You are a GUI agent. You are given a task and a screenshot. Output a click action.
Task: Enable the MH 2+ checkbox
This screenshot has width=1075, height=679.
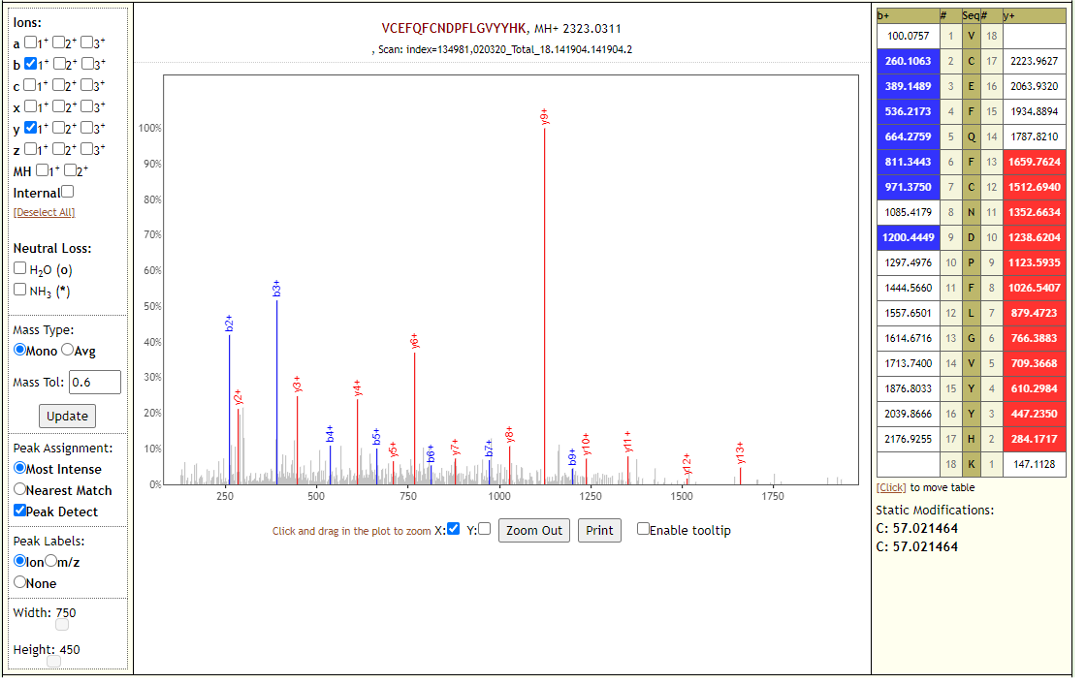[x=71, y=170]
